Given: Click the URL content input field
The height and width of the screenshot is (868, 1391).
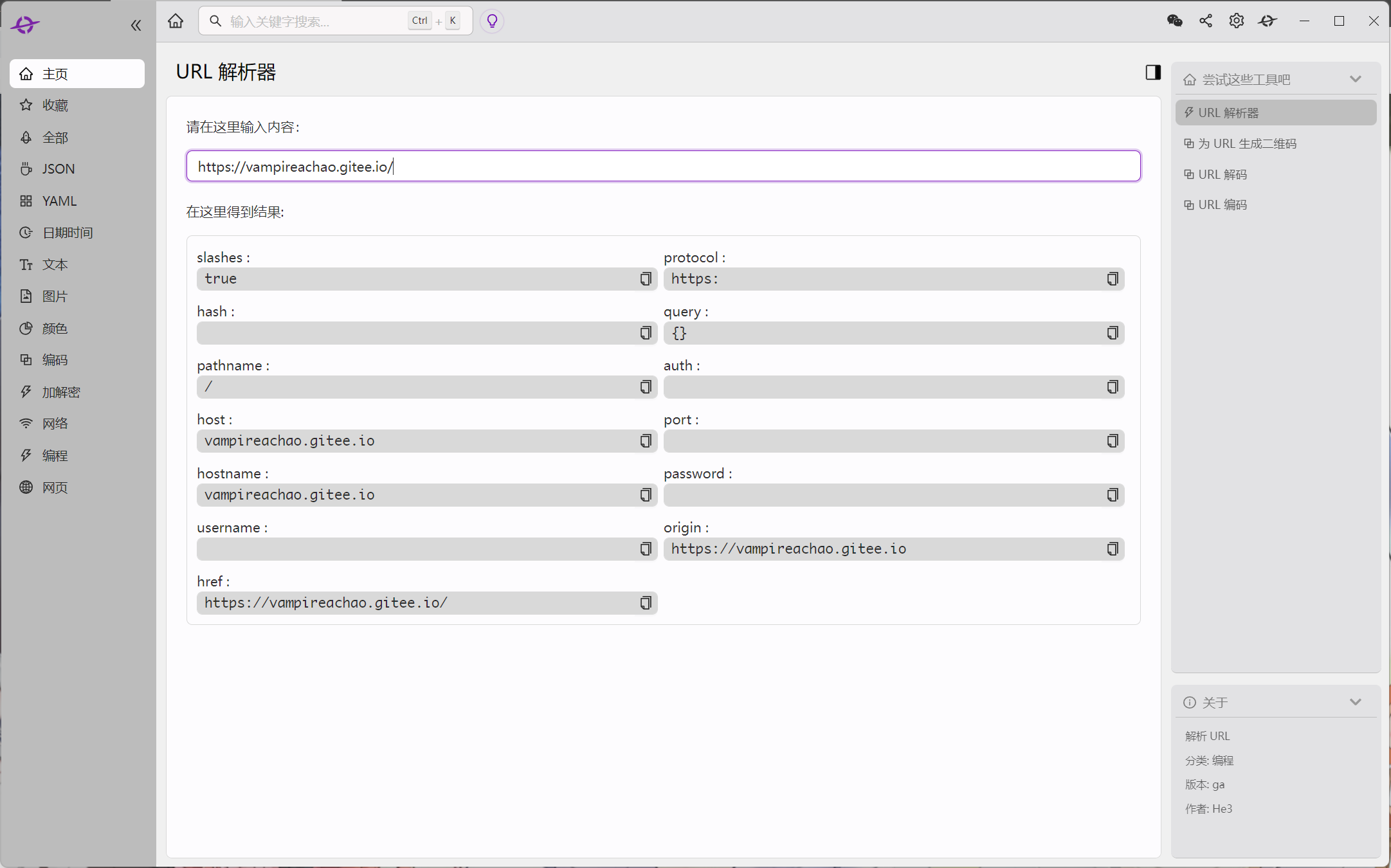Looking at the screenshot, I should [x=663, y=167].
